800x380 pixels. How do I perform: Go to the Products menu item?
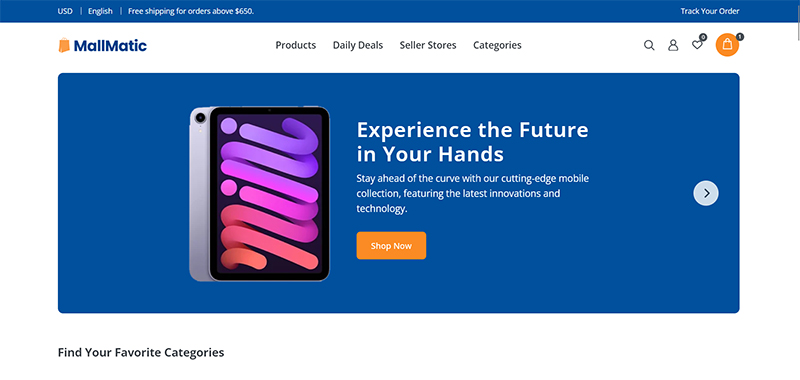pos(296,45)
